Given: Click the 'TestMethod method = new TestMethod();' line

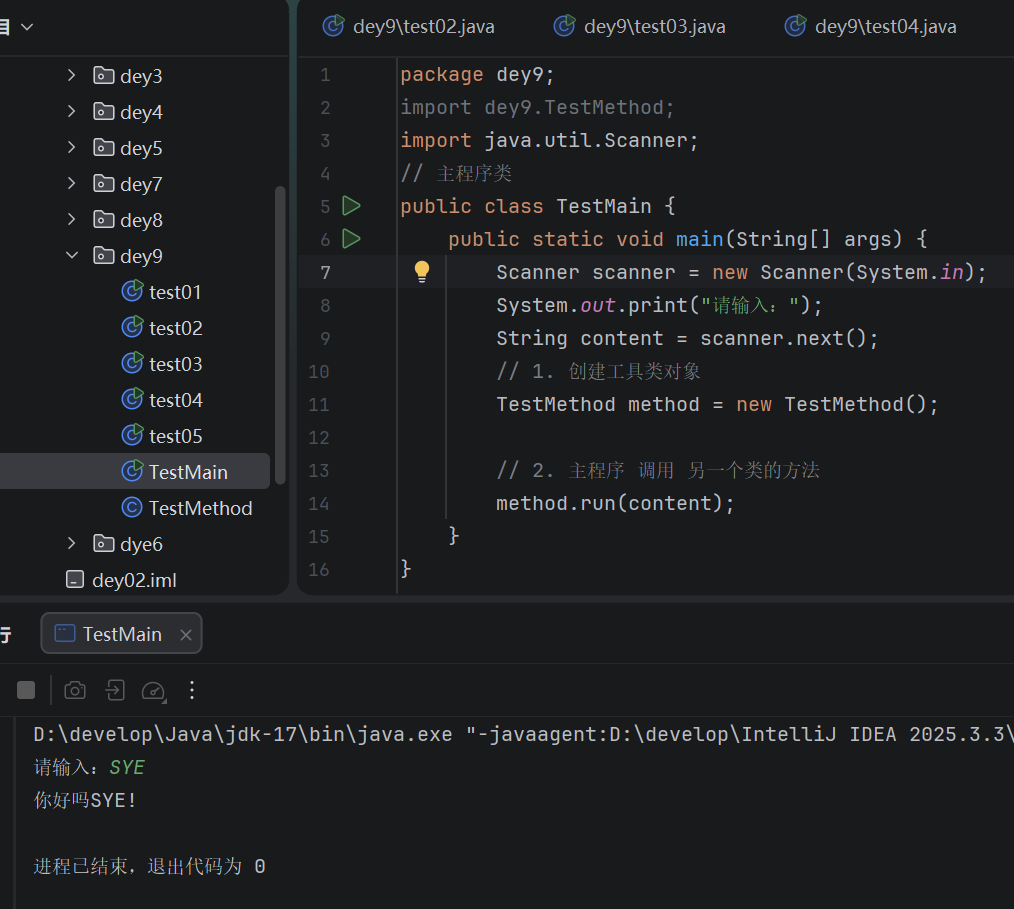Looking at the screenshot, I should 717,404.
